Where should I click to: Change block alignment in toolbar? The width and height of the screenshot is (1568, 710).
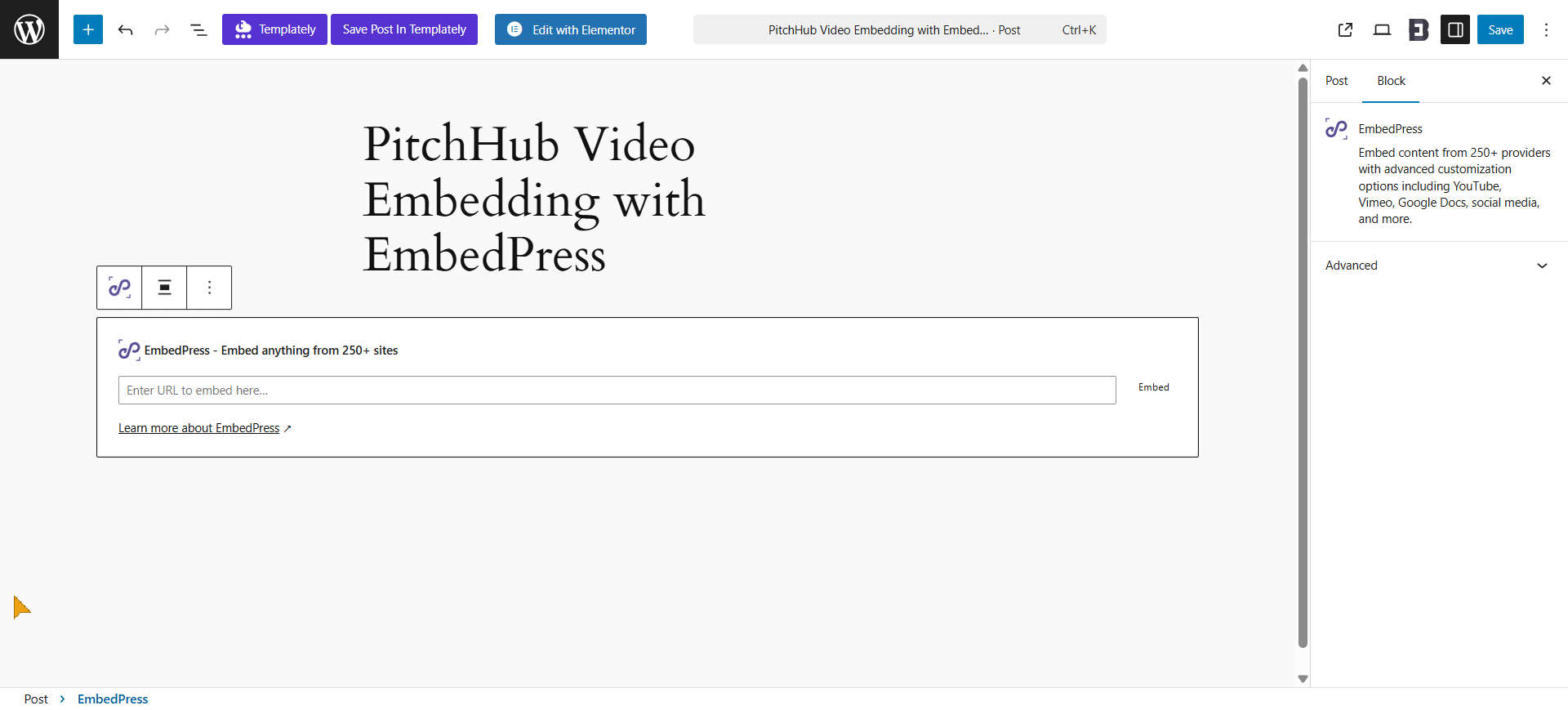click(164, 288)
